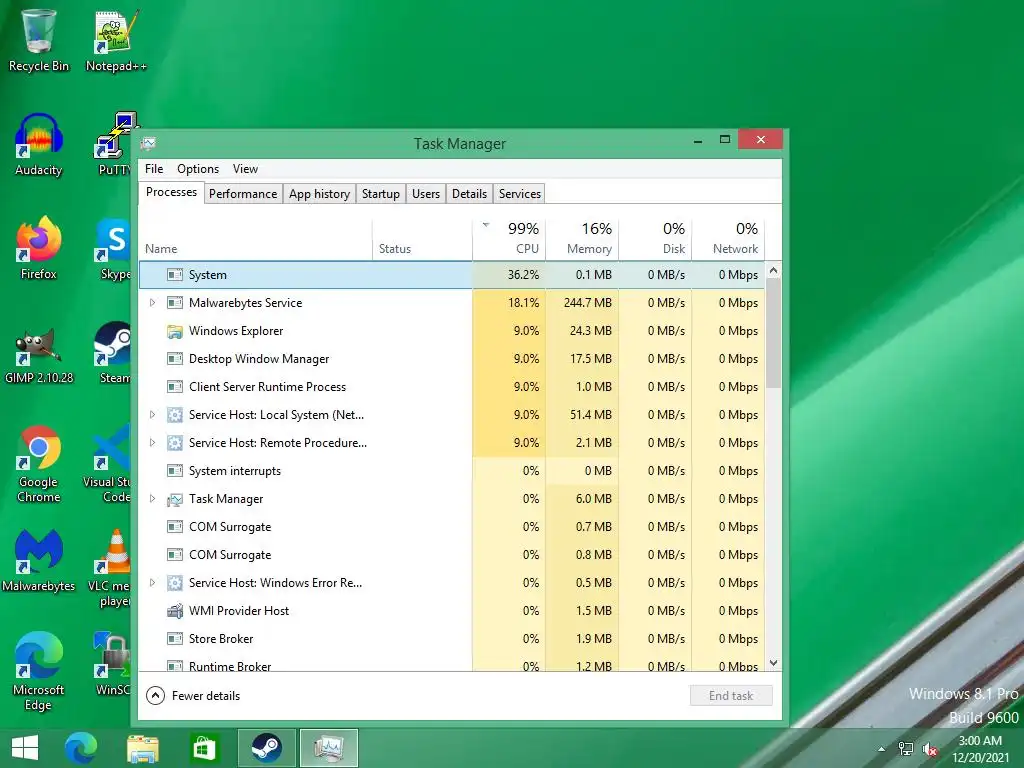Switch to the Users tab

(426, 194)
